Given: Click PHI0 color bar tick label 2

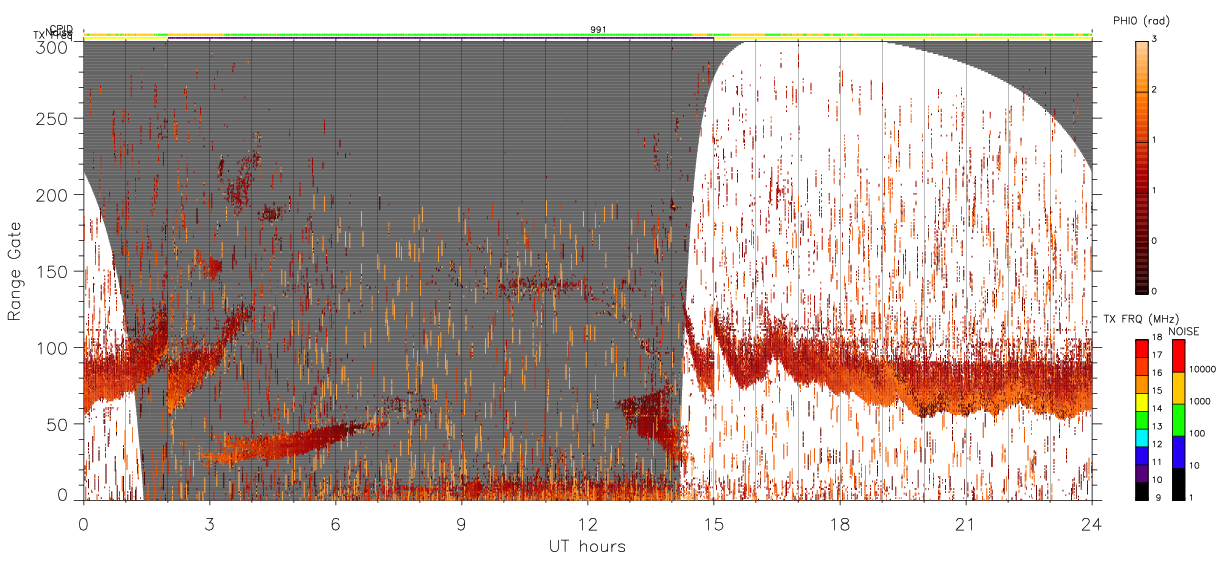Looking at the screenshot, I should (x=1155, y=91).
